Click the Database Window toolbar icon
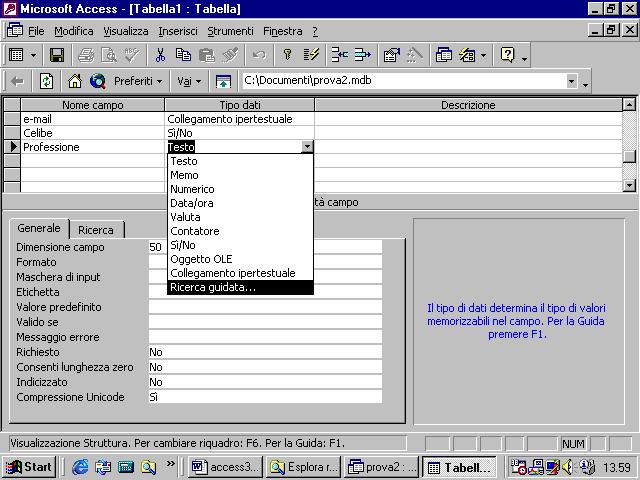Viewport: 640px width, 480px height. [443, 55]
